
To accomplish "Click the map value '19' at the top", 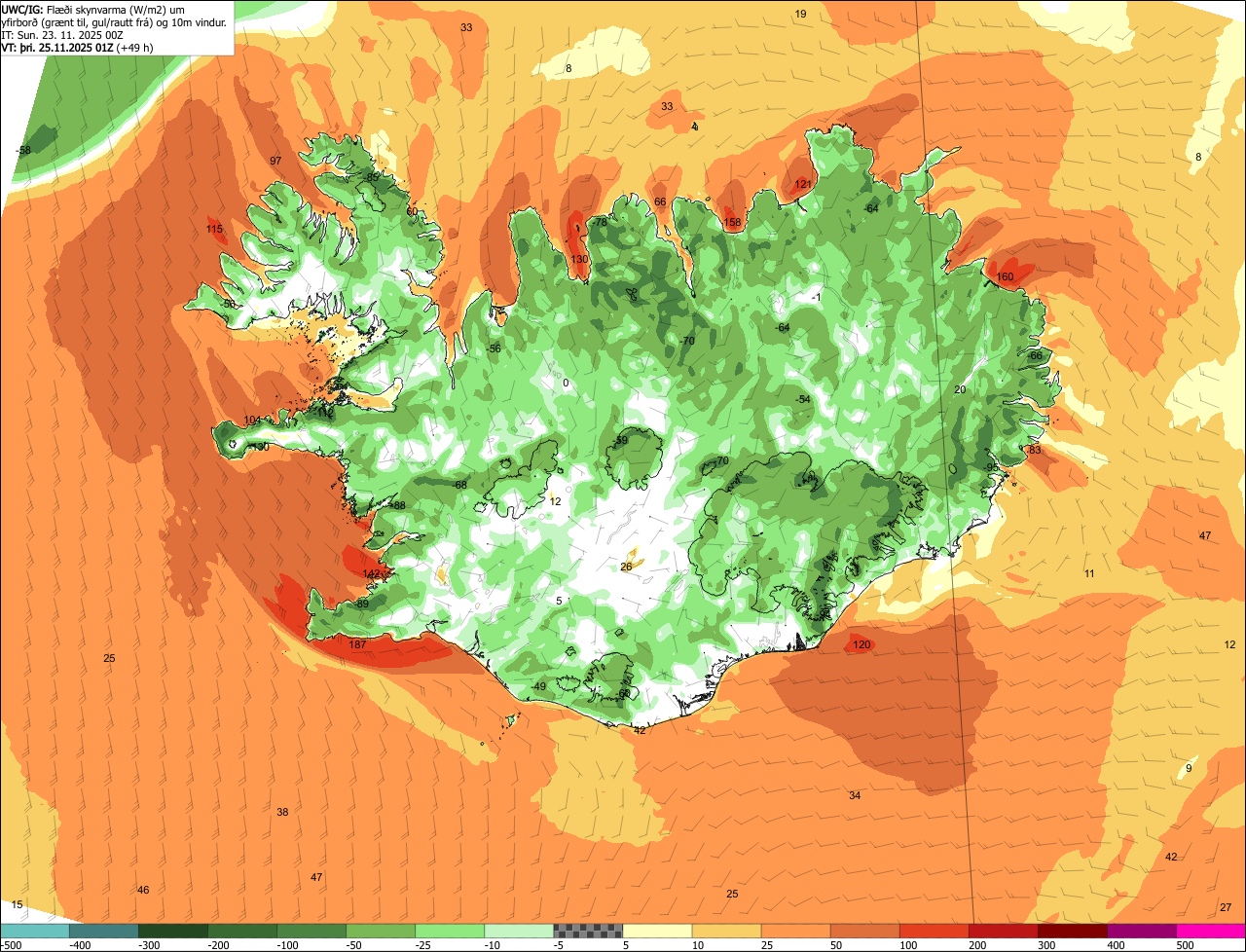I will point(801,14).
